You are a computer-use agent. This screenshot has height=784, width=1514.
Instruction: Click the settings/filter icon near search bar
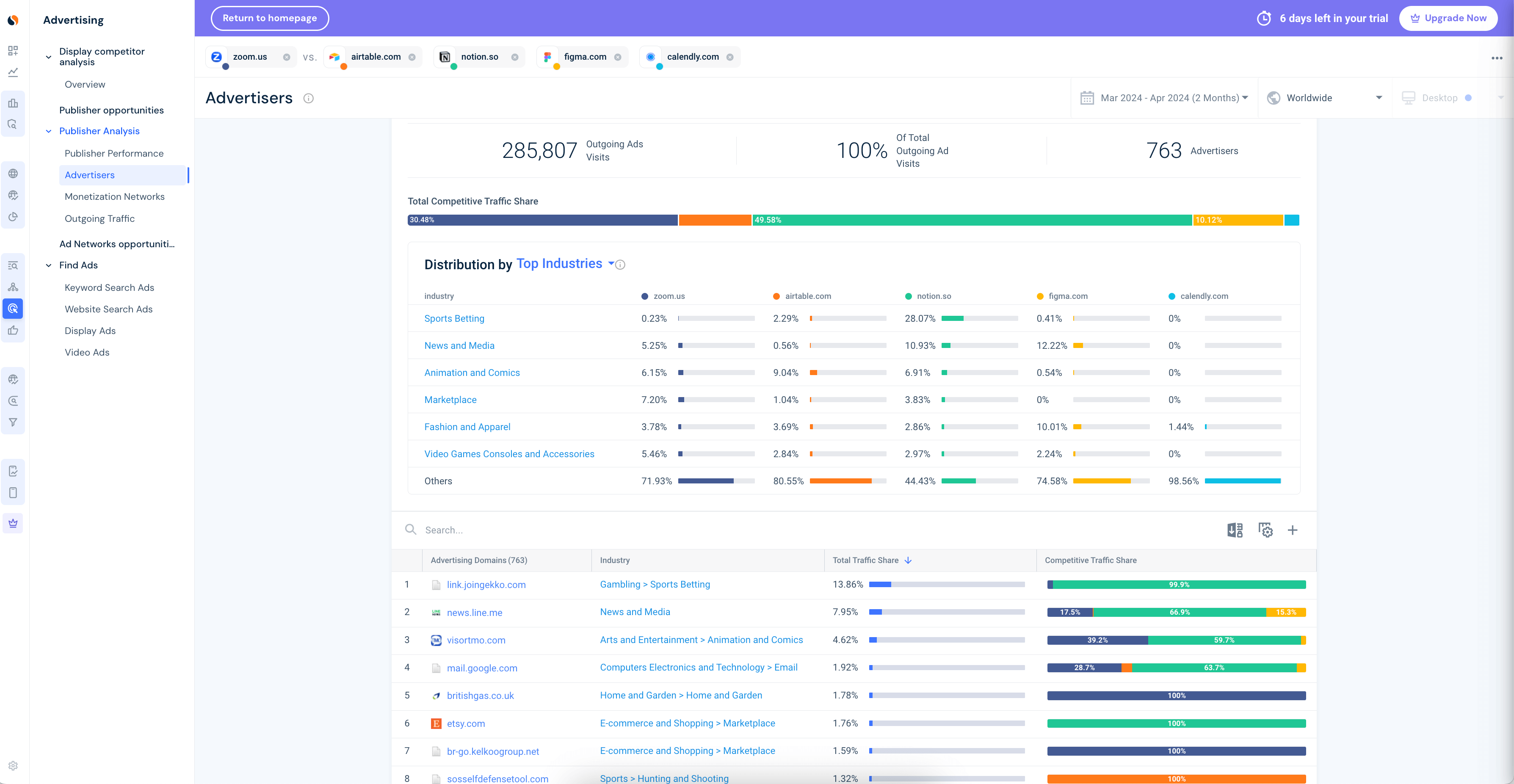tap(1266, 530)
